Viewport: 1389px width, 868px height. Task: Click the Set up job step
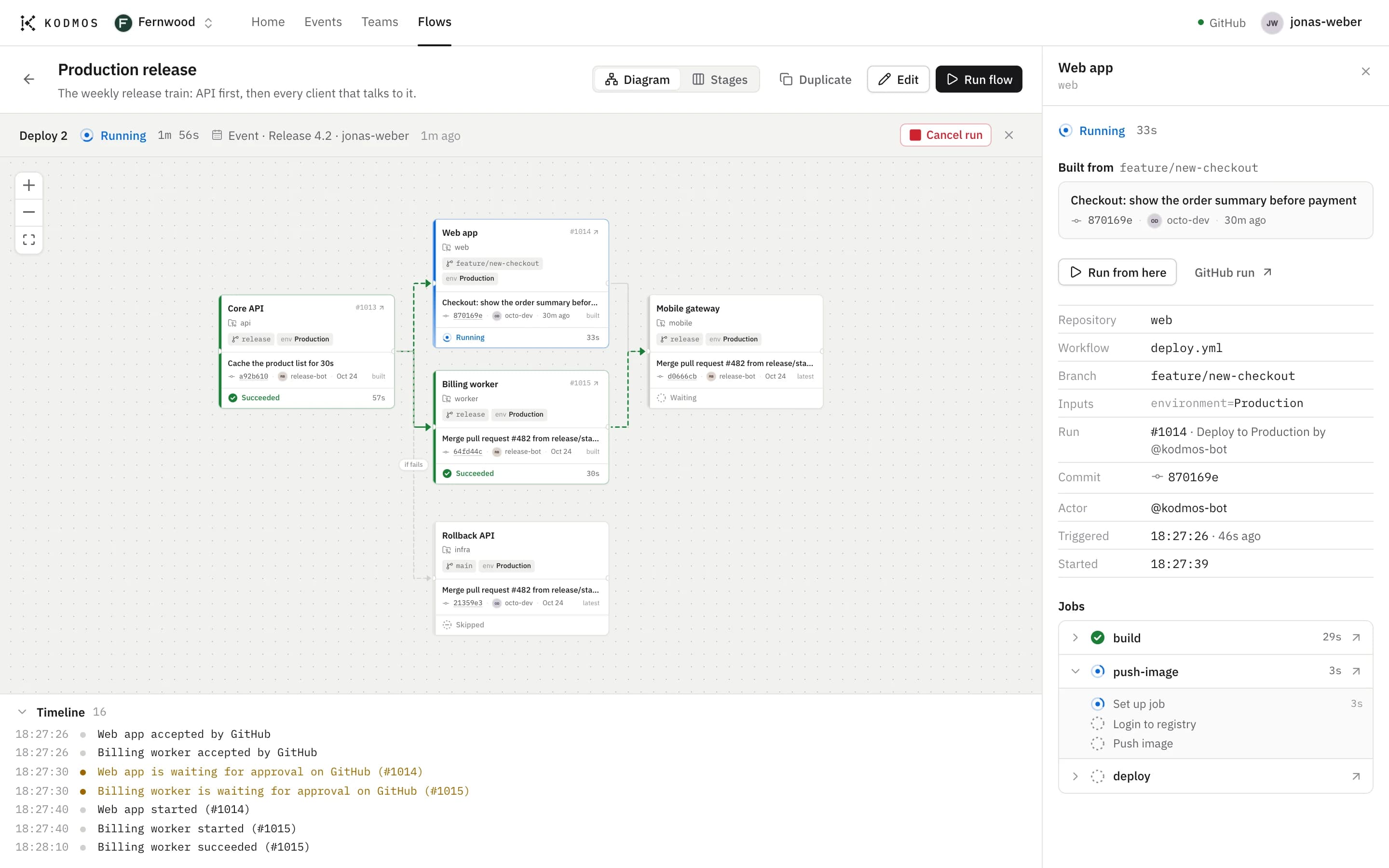(x=1226, y=704)
